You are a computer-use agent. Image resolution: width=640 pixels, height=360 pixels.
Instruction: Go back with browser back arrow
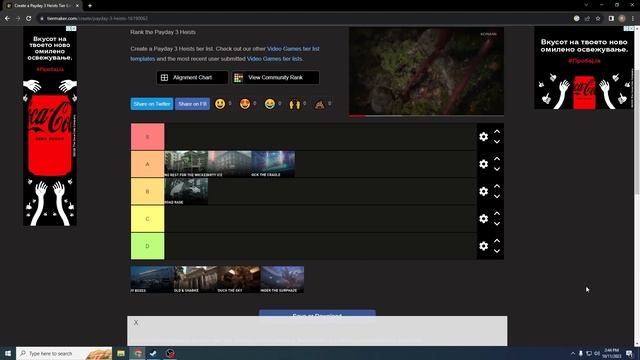click(7, 18)
